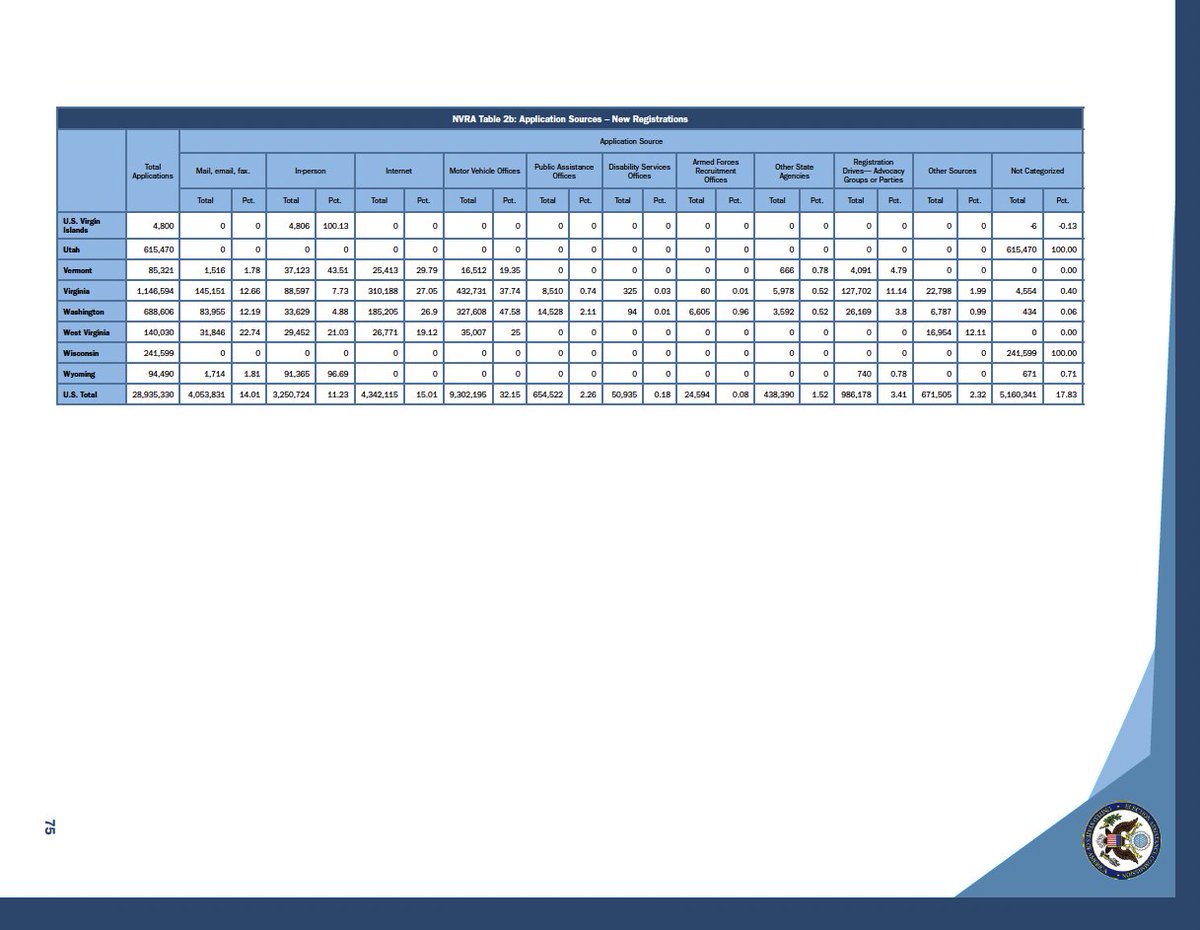
Task: Select the percentage 43.51
Action: [337, 270]
